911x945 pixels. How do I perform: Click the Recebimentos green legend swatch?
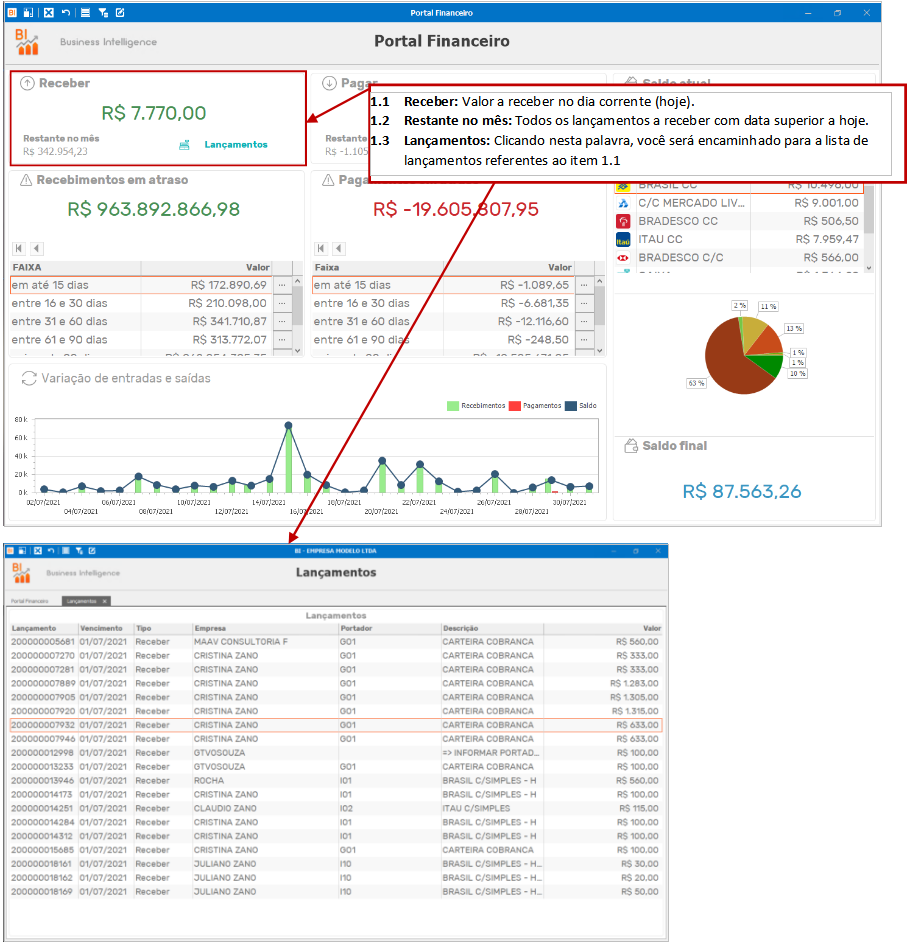point(452,406)
